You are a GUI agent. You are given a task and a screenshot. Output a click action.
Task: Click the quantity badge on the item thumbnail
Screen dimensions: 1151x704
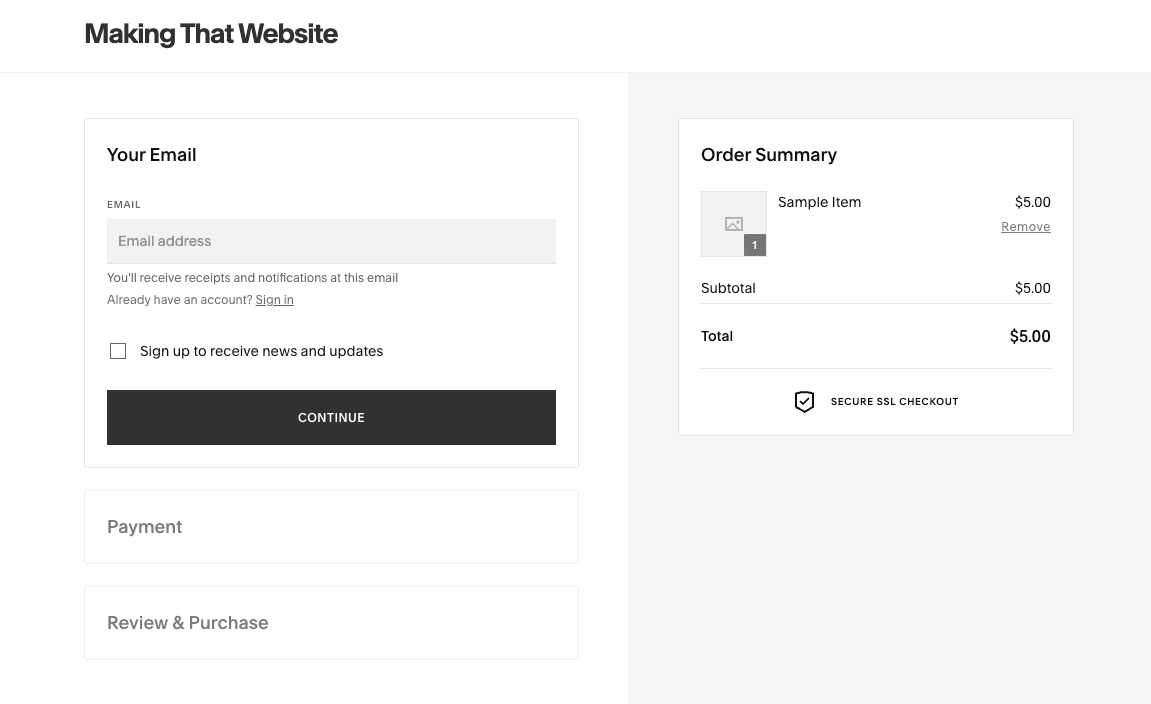coord(756,245)
